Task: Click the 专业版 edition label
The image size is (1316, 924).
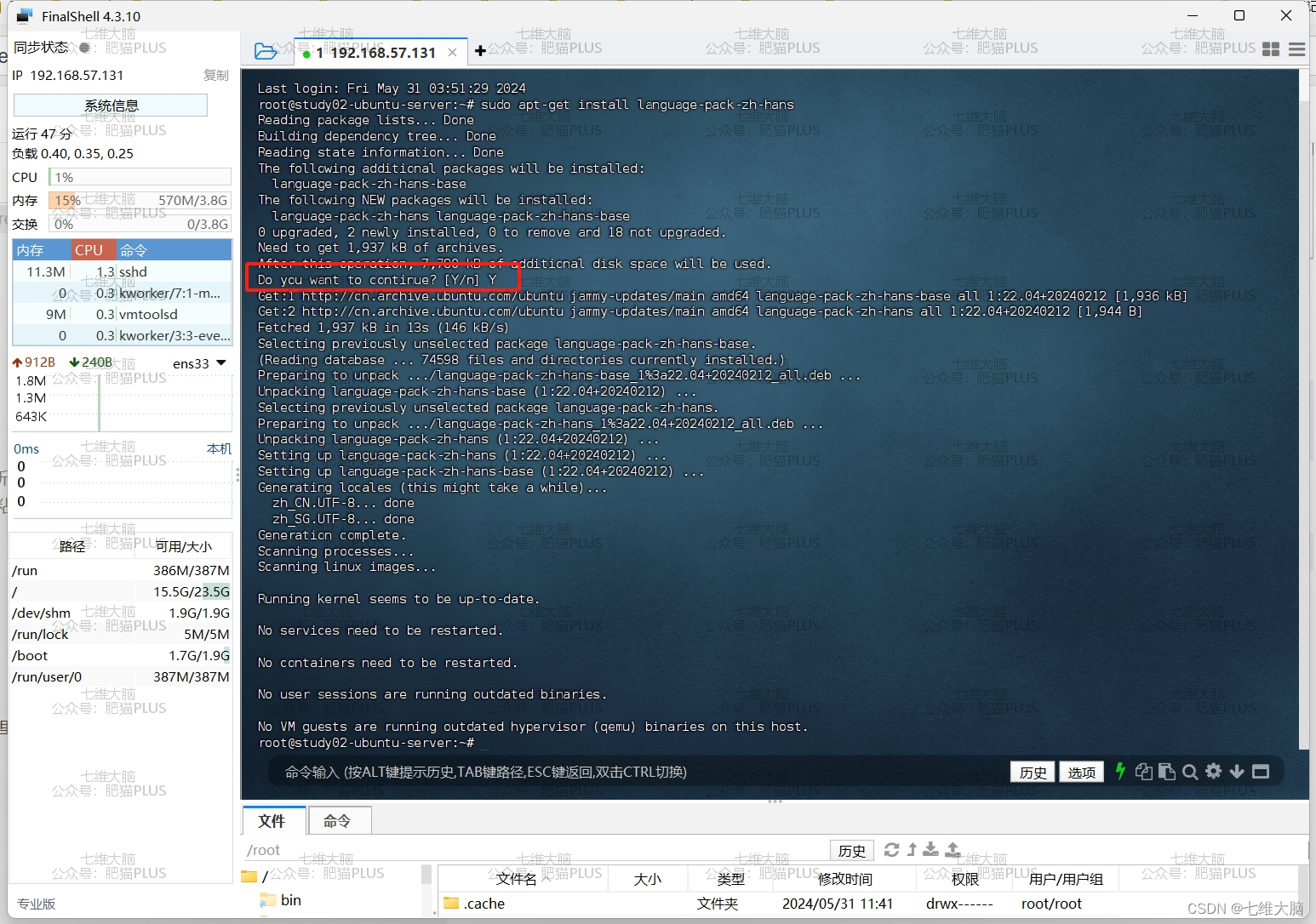Action: 37,904
